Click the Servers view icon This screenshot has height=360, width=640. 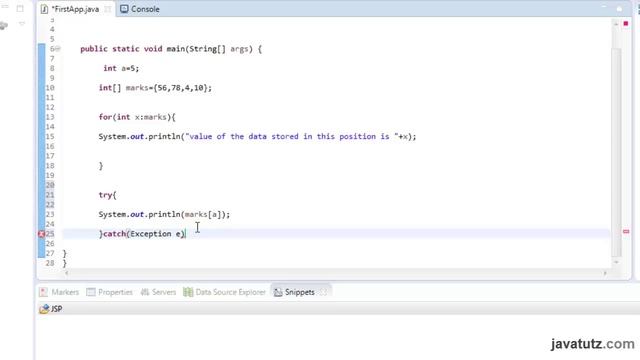pos(144,292)
